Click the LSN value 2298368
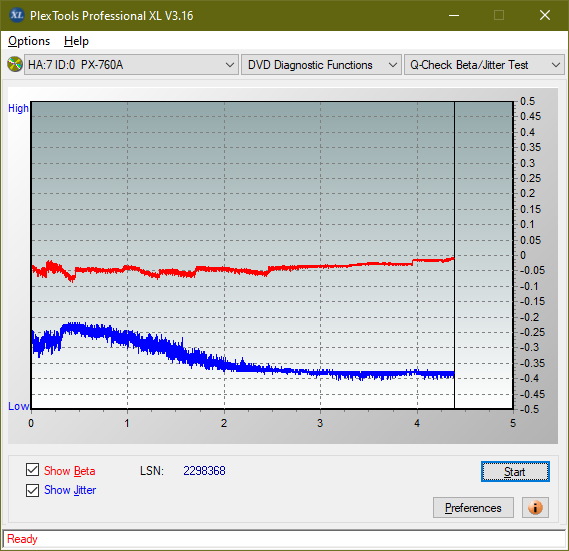The image size is (569, 551). (204, 471)
